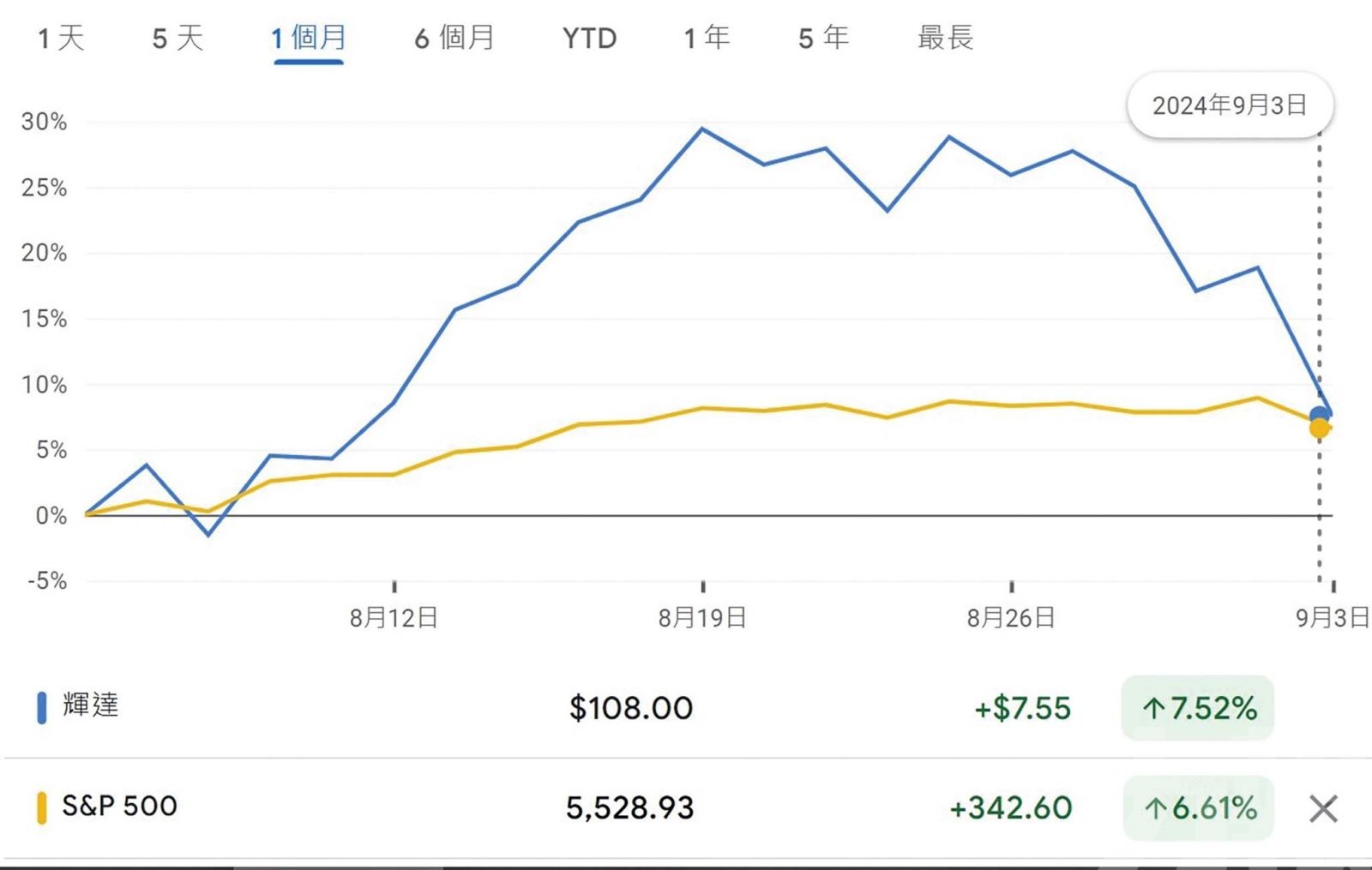Show the 1 年 chart range
The image size is (1372, 870).
tap(707, 39)
